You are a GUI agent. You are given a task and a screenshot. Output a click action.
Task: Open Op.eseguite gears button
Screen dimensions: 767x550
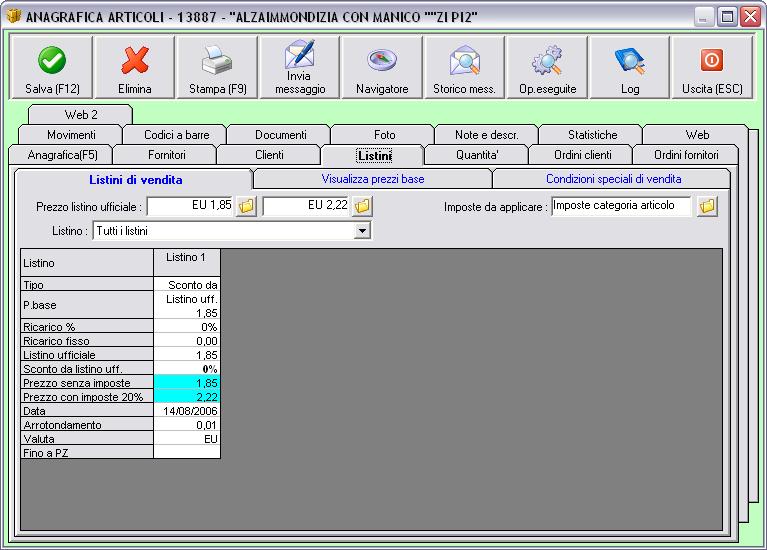547,67
